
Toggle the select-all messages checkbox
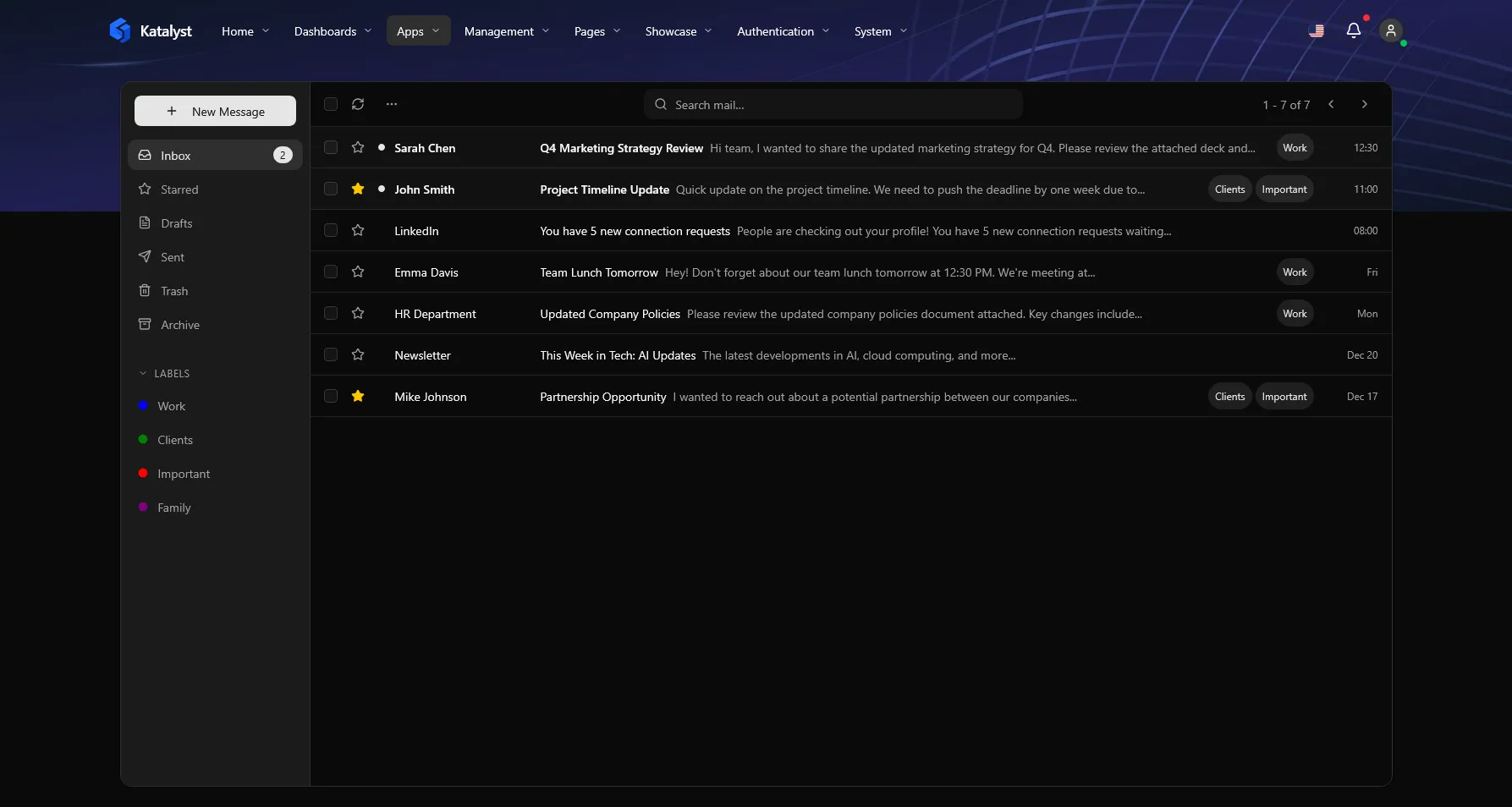tap(331, 104)
